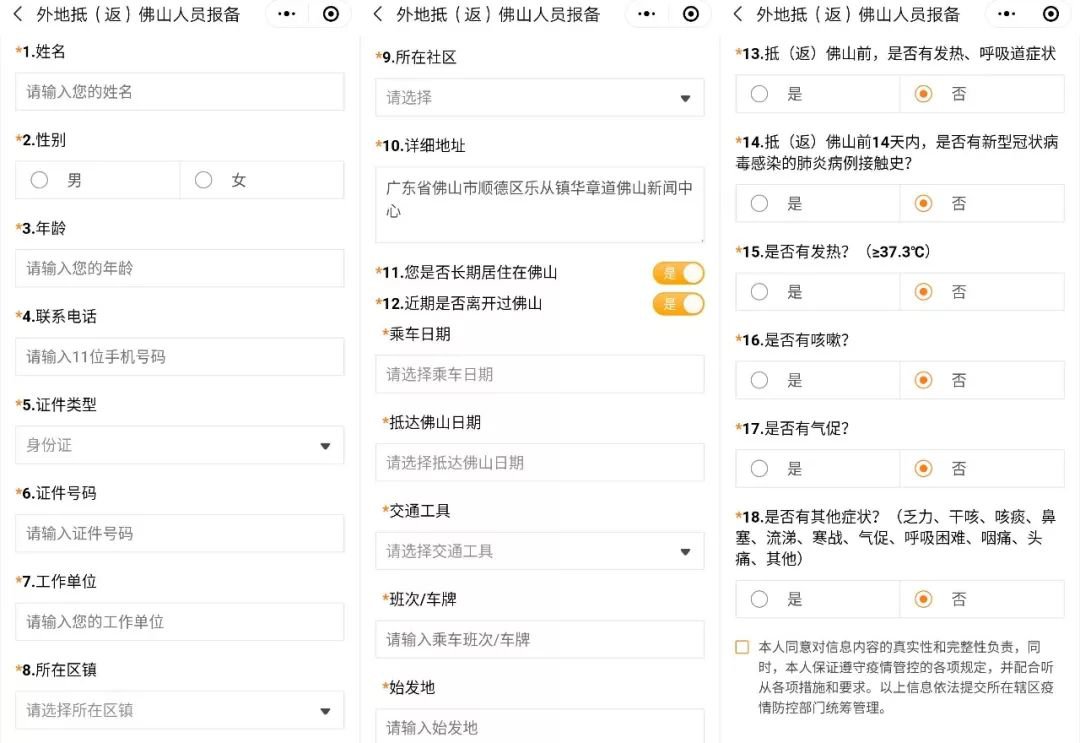Check the 本人同意 agreement checkbox
This screenshot has width=1080, height=743.
[x=742, y=647]
